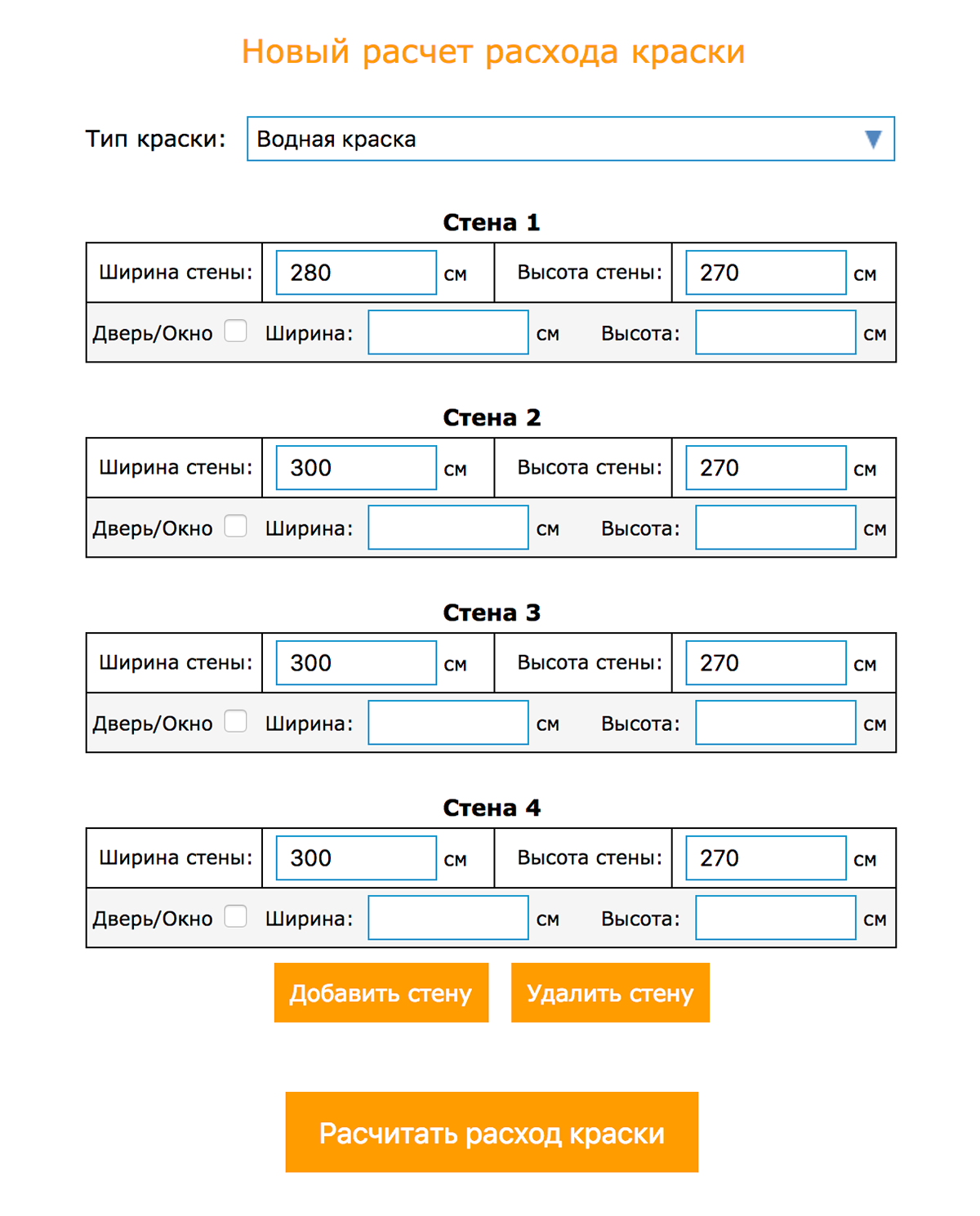Click door height field in Стена 4
980x1216 pixels.
[776, 918]
